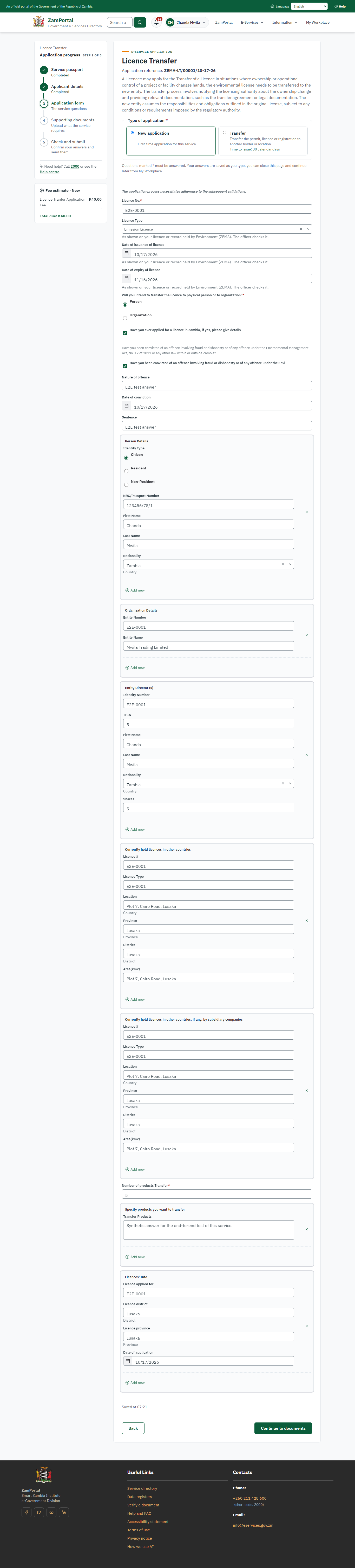Viewport: 355px width, 1568px height.
Task: Open the Help icon in top bar
Action: pyautogui.click(x=340, y=6)
